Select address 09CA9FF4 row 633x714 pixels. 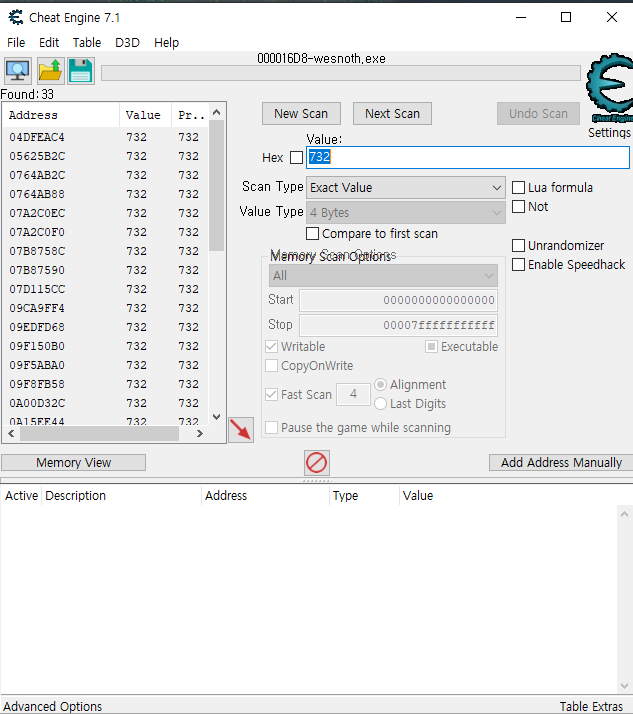[106, 308]
